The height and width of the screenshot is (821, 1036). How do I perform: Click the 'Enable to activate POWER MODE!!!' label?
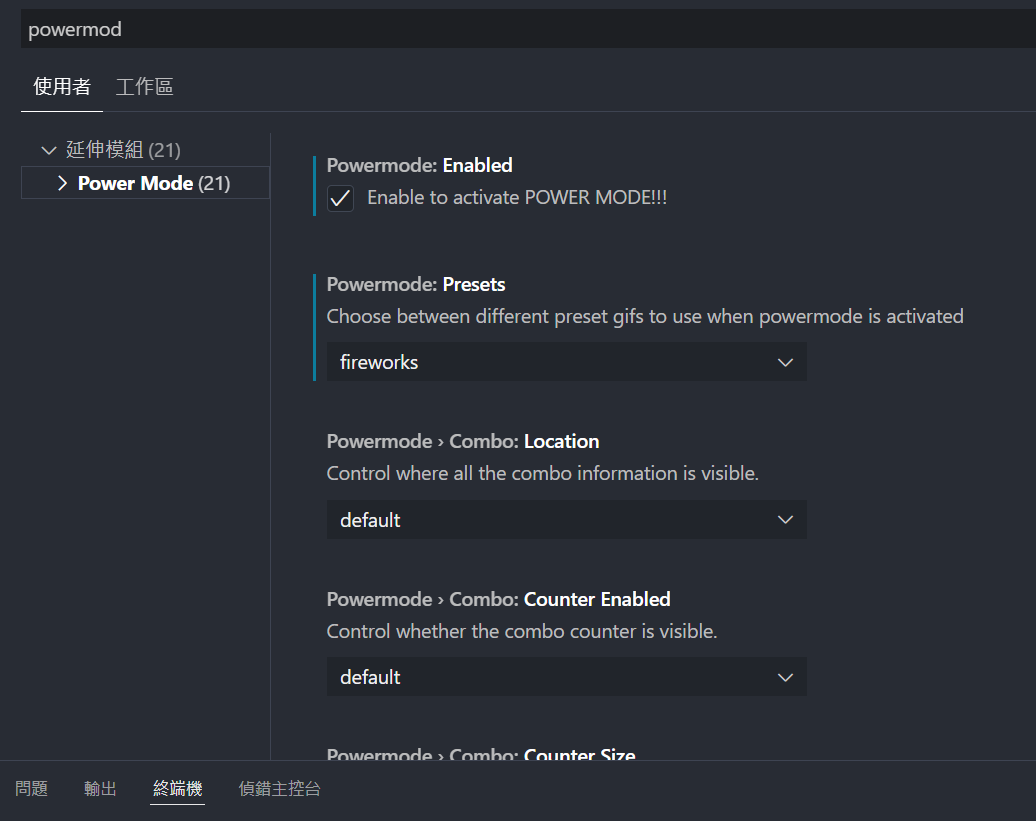click(517, 197)
